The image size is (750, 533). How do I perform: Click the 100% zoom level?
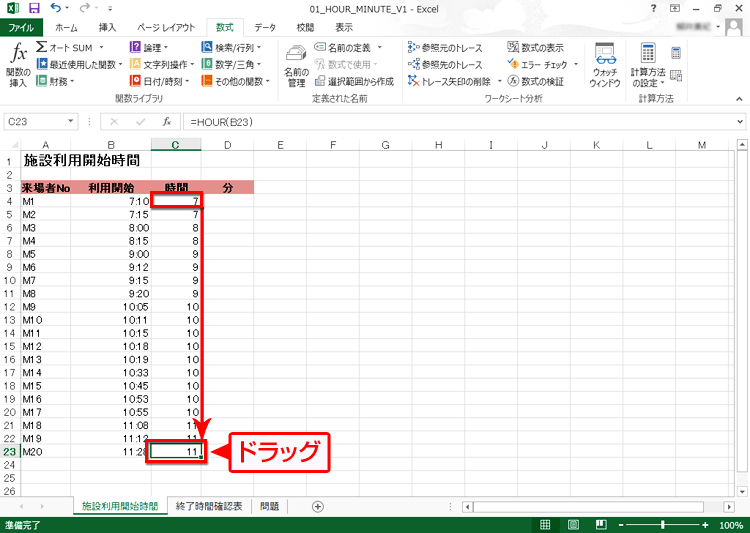point(731,525)
